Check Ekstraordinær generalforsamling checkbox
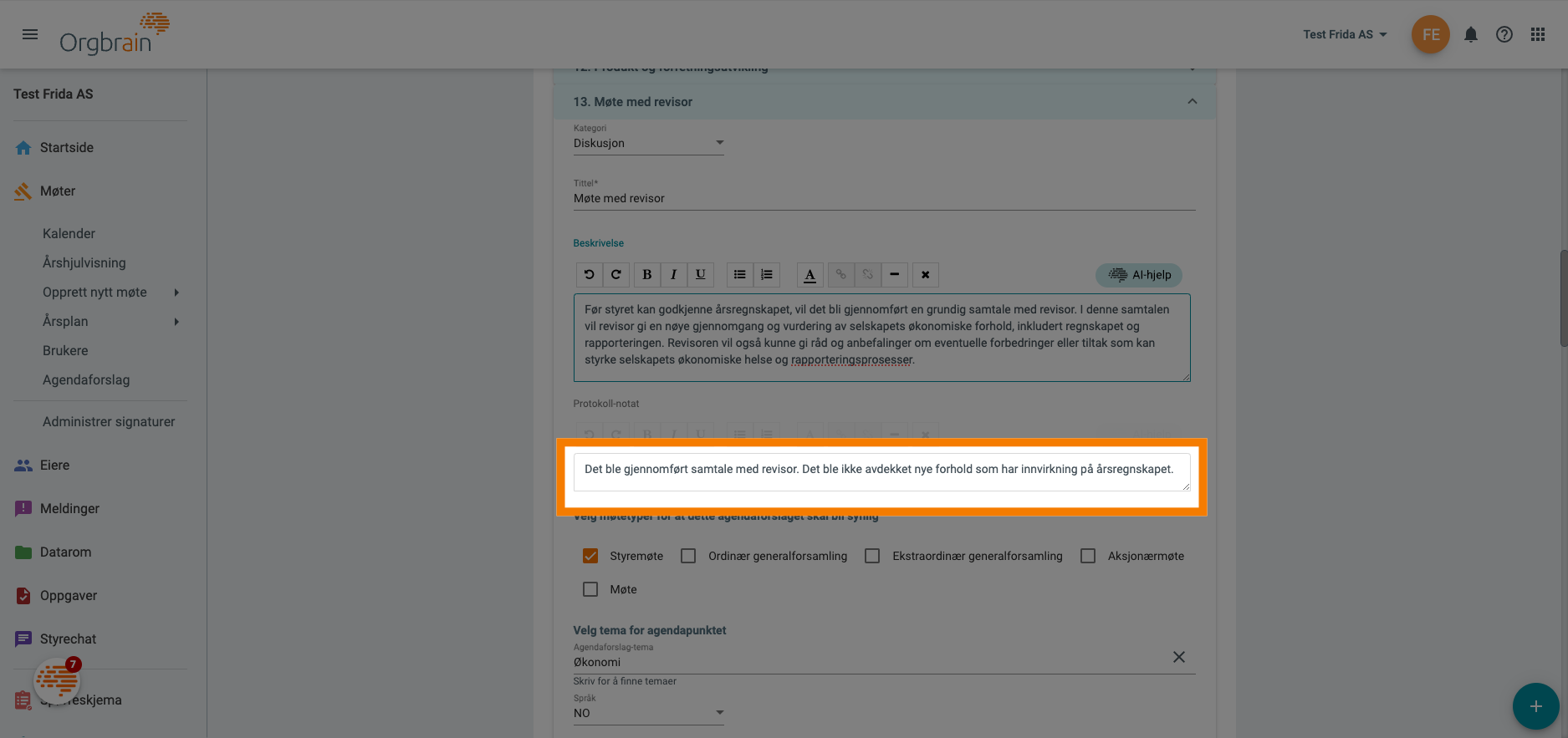1568x738 pixels. coord(872,556)
